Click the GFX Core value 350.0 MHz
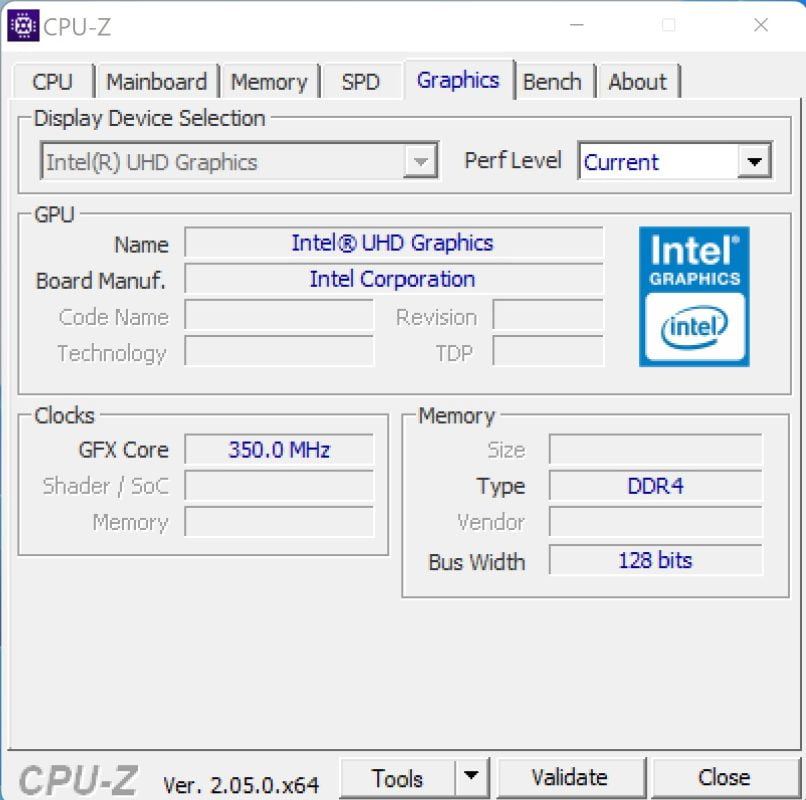This screenshot has height=800, width=806. coord(279,449)
